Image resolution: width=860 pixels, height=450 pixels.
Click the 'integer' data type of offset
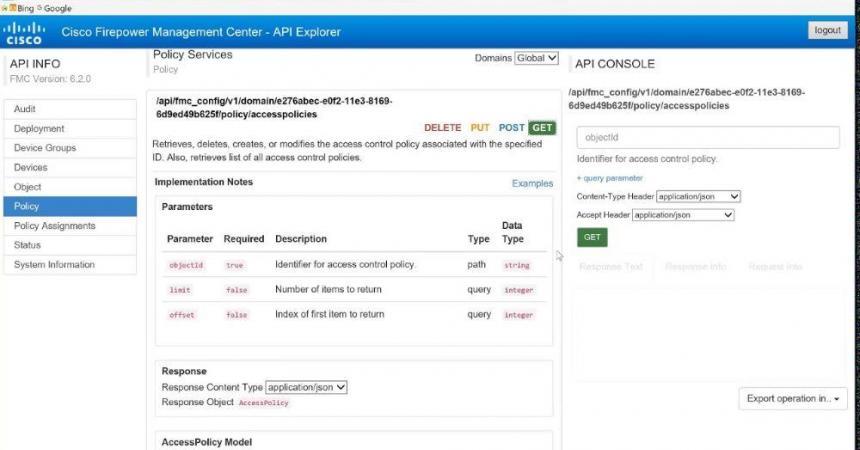(518, 316)
